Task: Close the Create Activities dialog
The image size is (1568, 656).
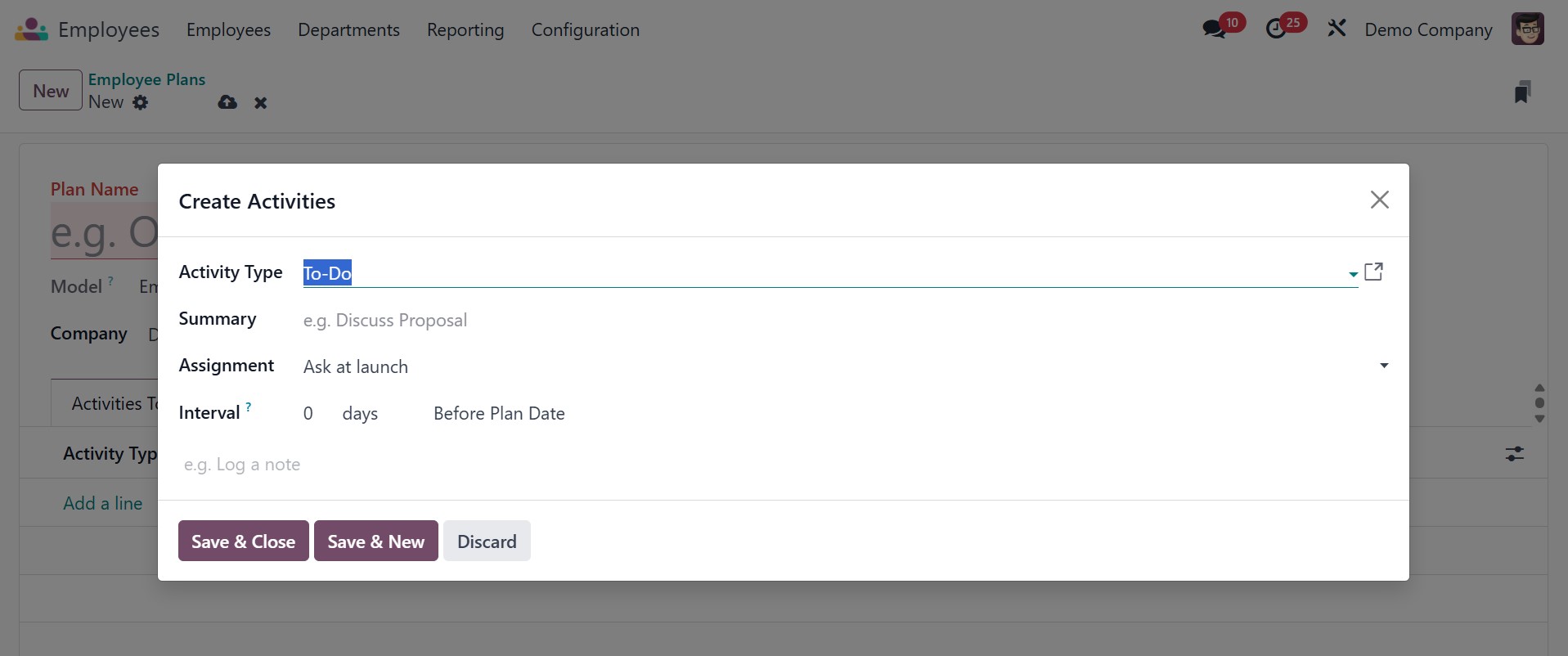Action: click(x=1379, y=200)
